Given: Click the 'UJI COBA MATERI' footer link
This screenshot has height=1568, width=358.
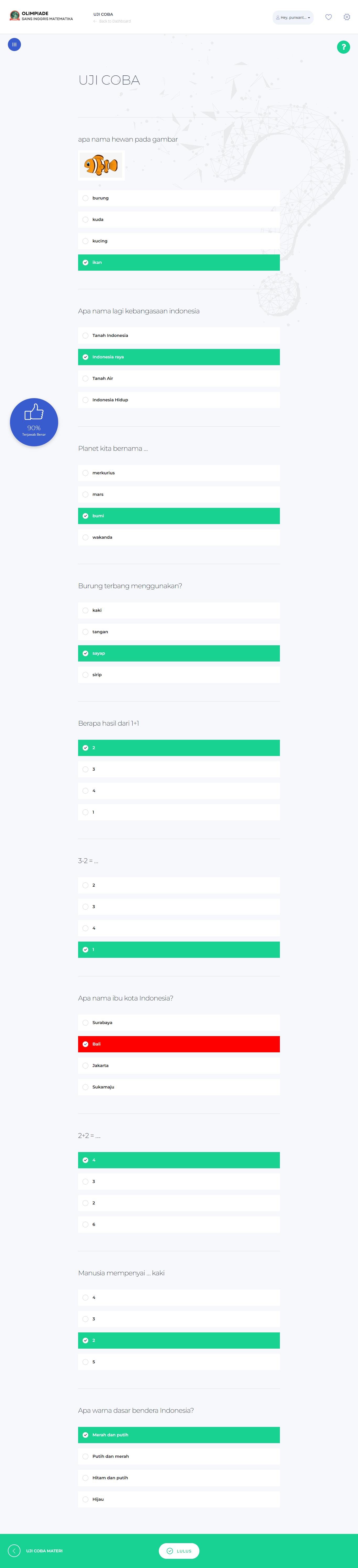Looking at the screenshot, I should [44, 1550].
